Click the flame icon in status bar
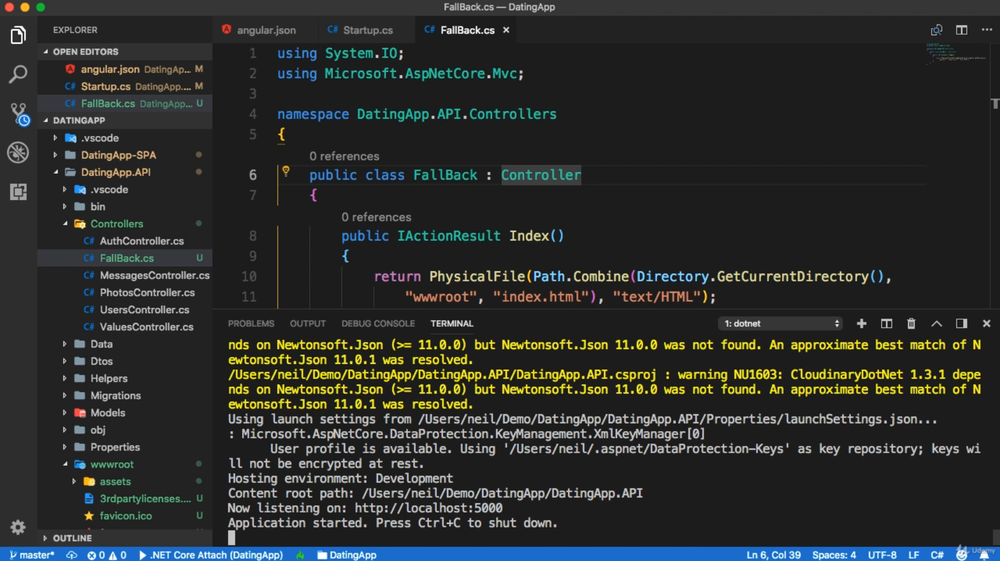 (x=300, y=555)
